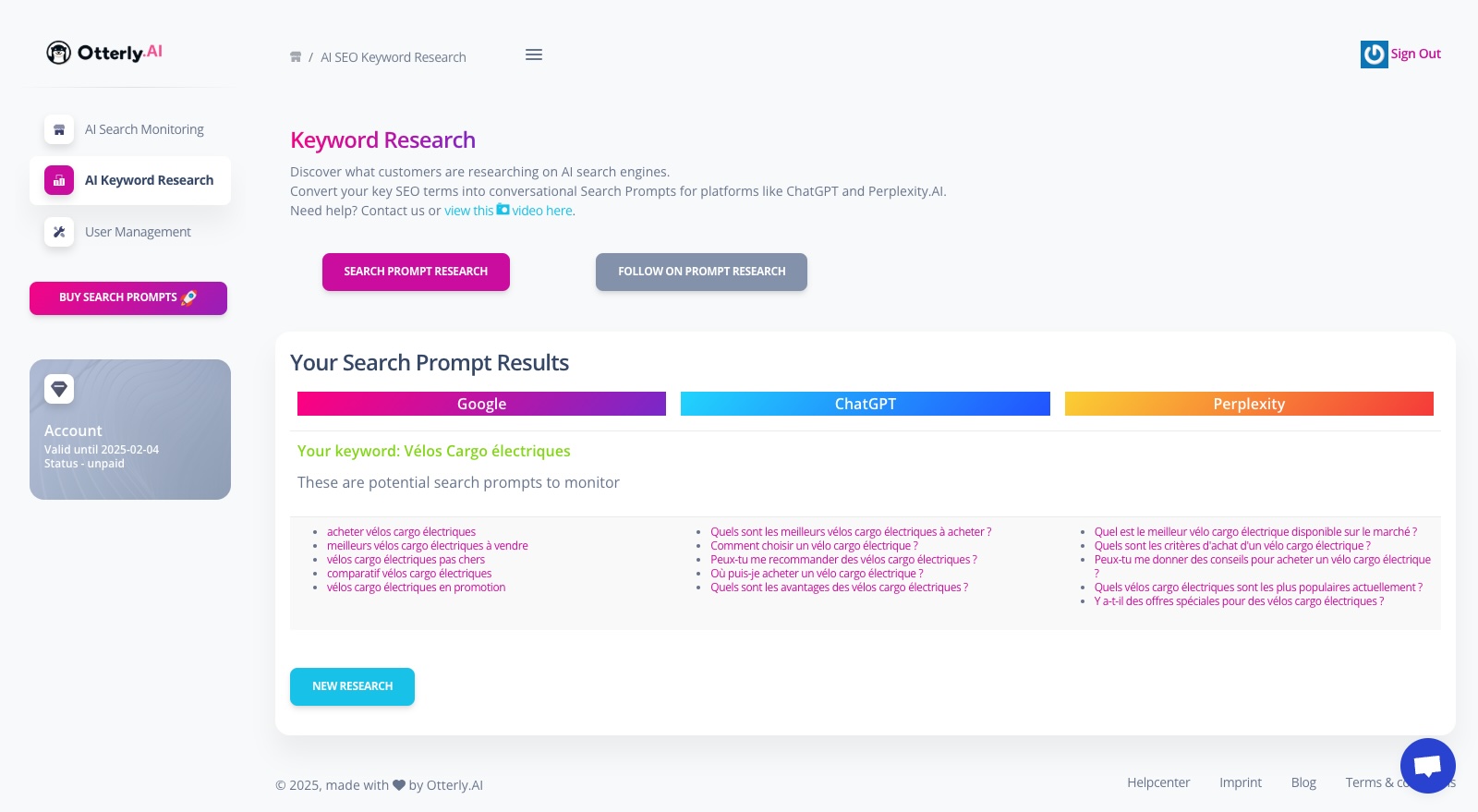Open the 'view this video here' link

tap(509, 211)
